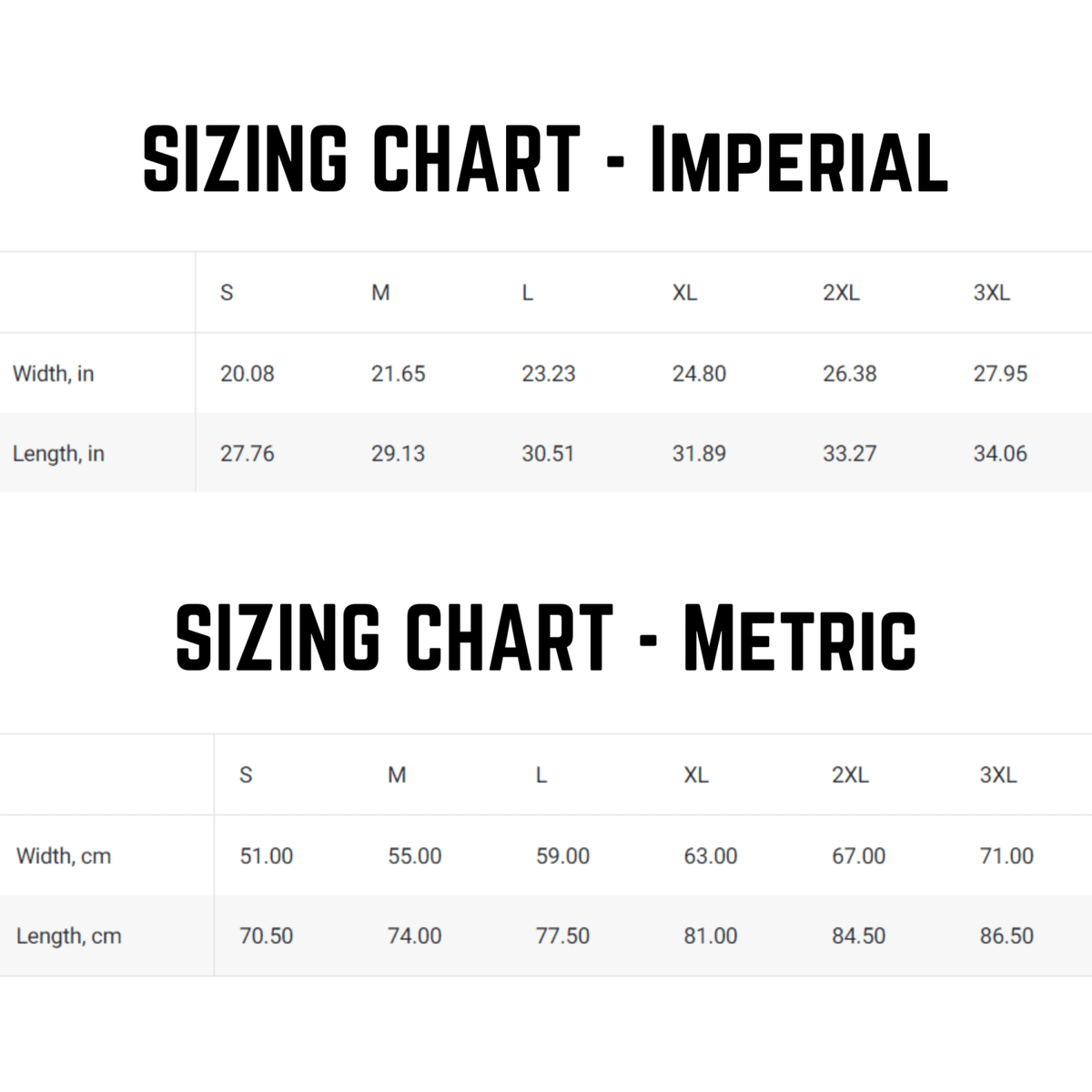Click the 71.00 width cell
1092x1092 pixels.
[x=1006, y=856]
